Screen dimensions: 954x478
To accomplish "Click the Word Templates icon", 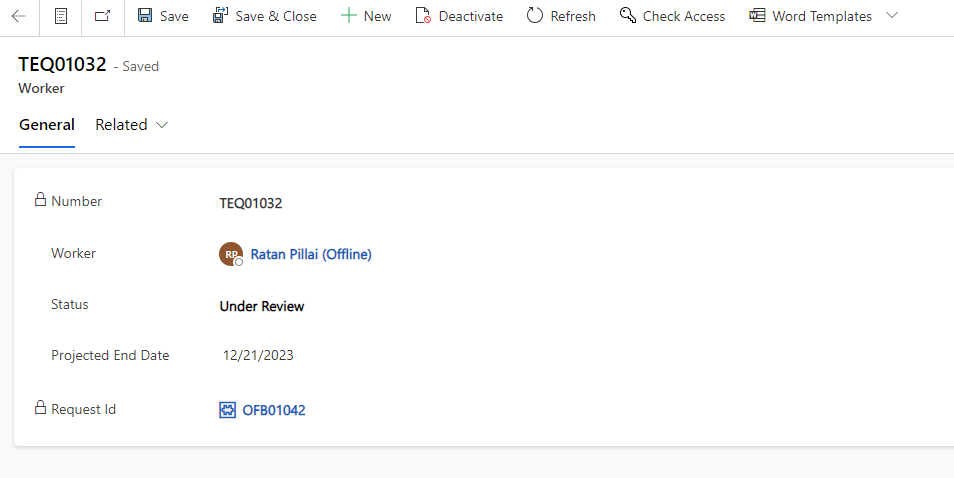I will click(757, 16).
